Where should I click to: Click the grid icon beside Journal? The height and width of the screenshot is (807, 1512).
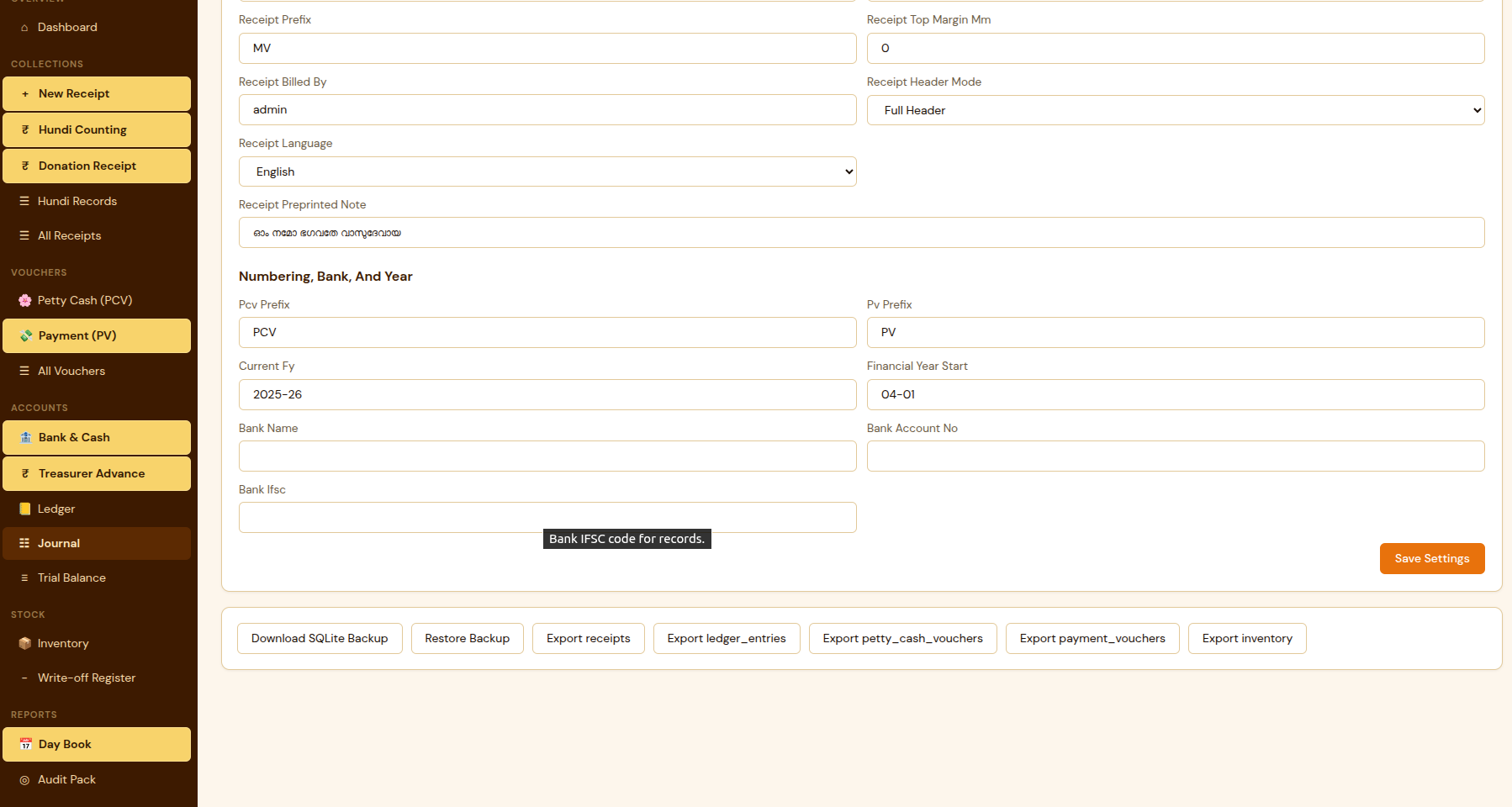(24, 544)
